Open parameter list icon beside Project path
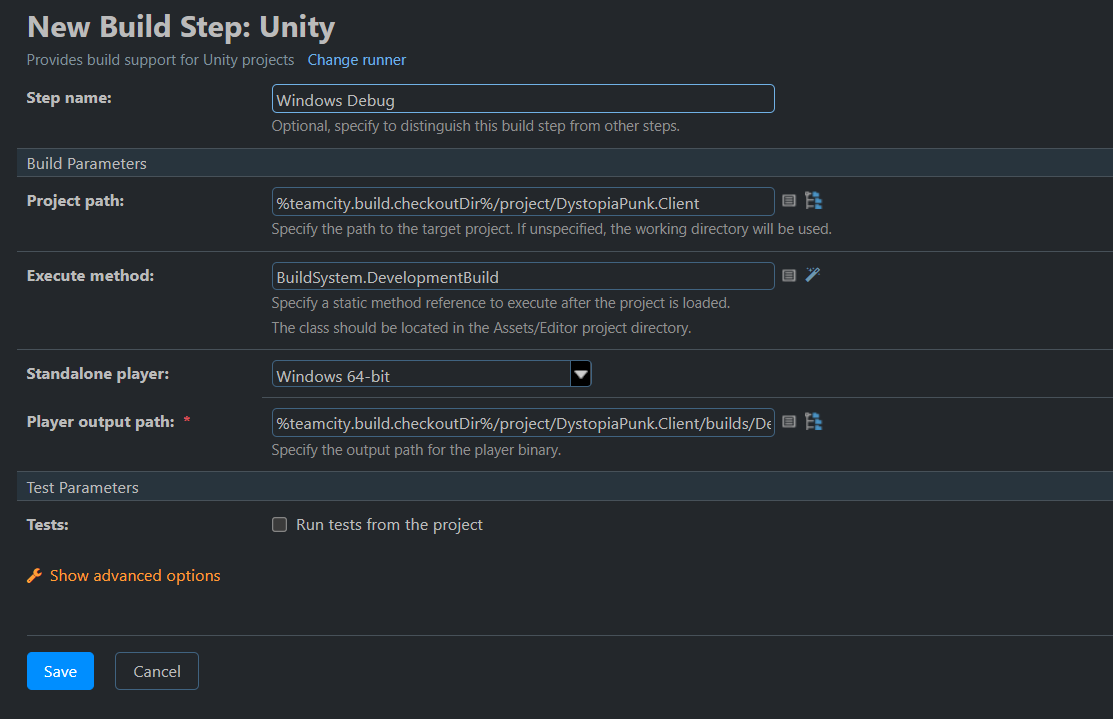This screenshot has width=1113, height=719. 789,201
